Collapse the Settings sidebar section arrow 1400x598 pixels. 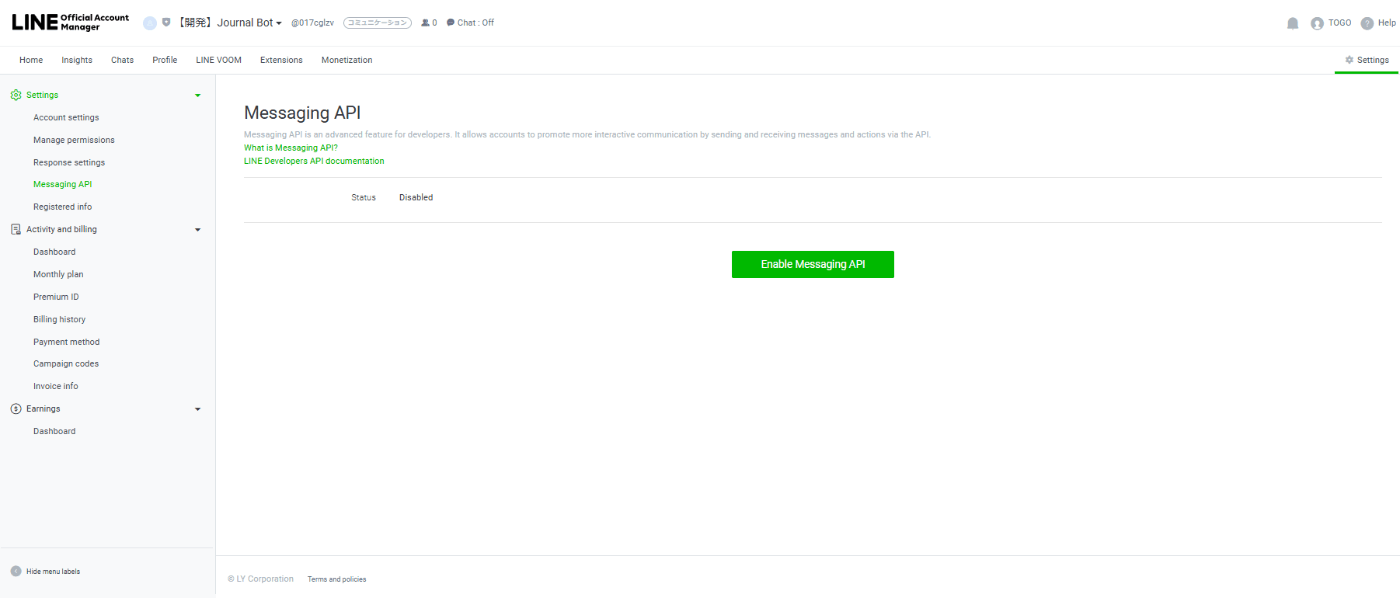(x=197, y=95)
